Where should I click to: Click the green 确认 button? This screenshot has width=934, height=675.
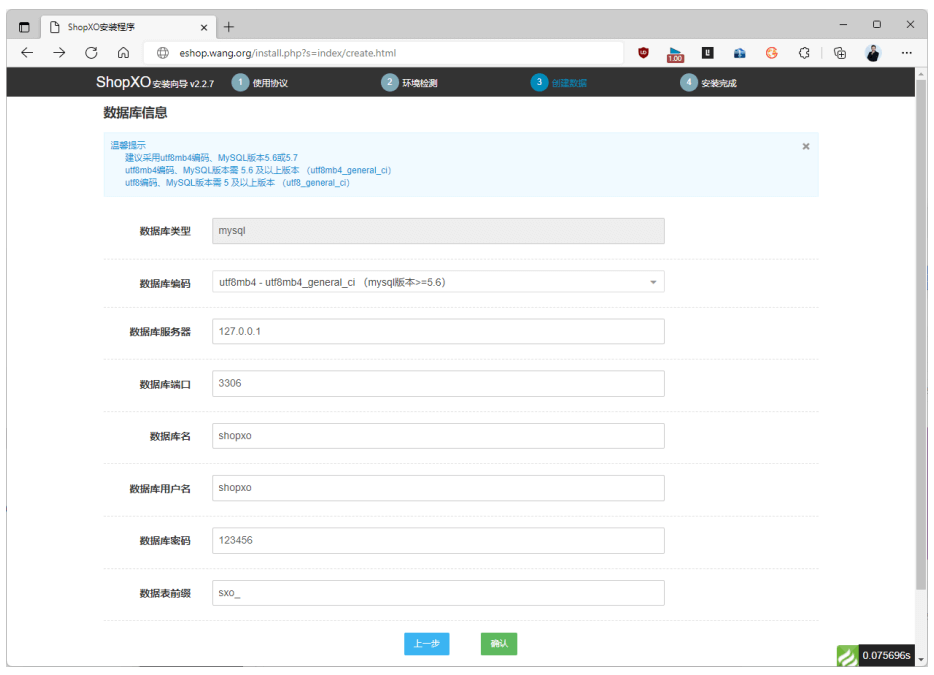(x=499, y=644)
